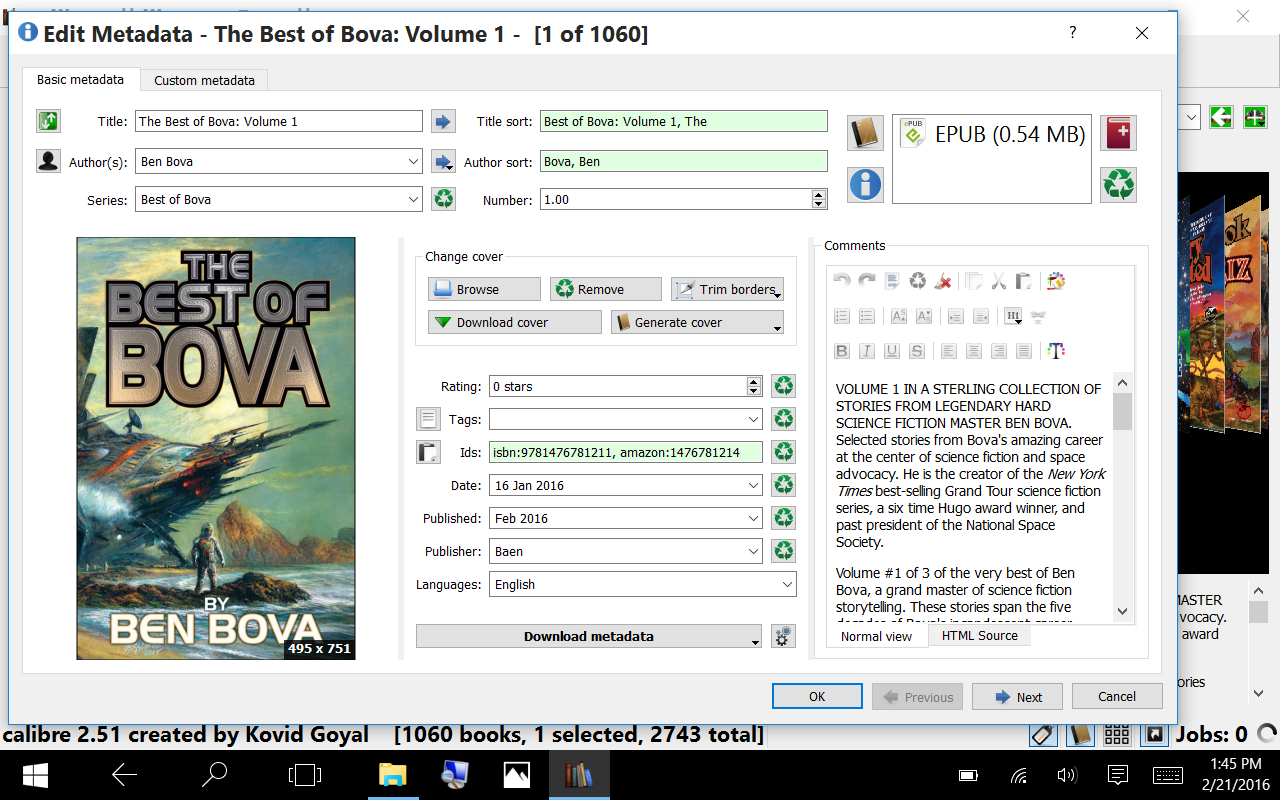Clear the Series field with recycle icon

click(443, 199)
